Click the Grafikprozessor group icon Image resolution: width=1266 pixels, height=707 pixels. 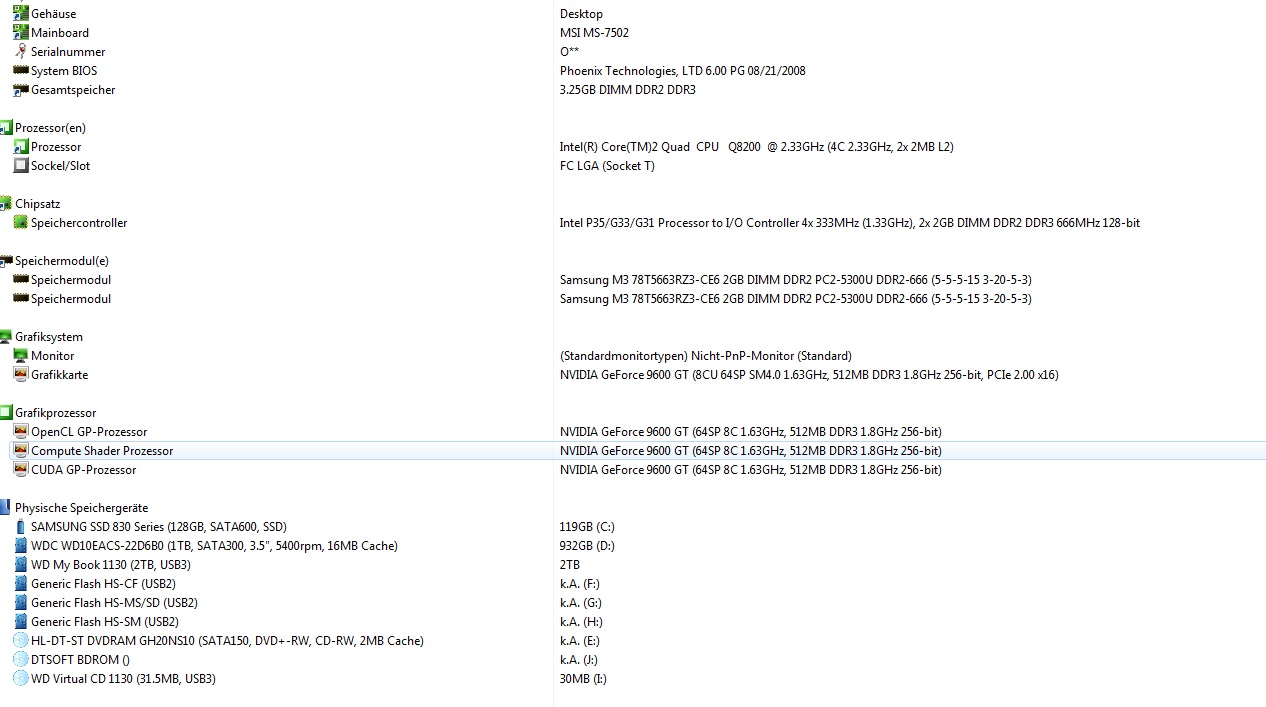(6, 413)
